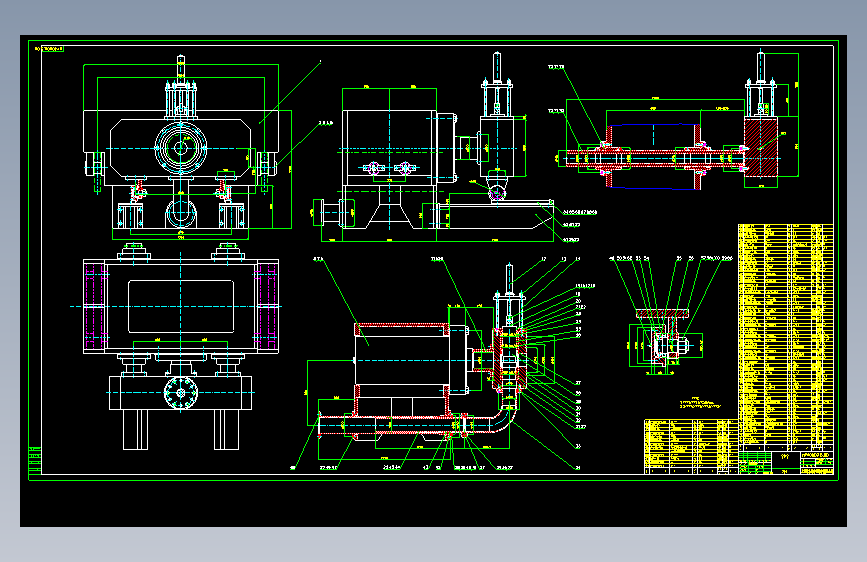867x562 pixels.
Task: Select the front view circular flange
Action: (x=181, y=148)
